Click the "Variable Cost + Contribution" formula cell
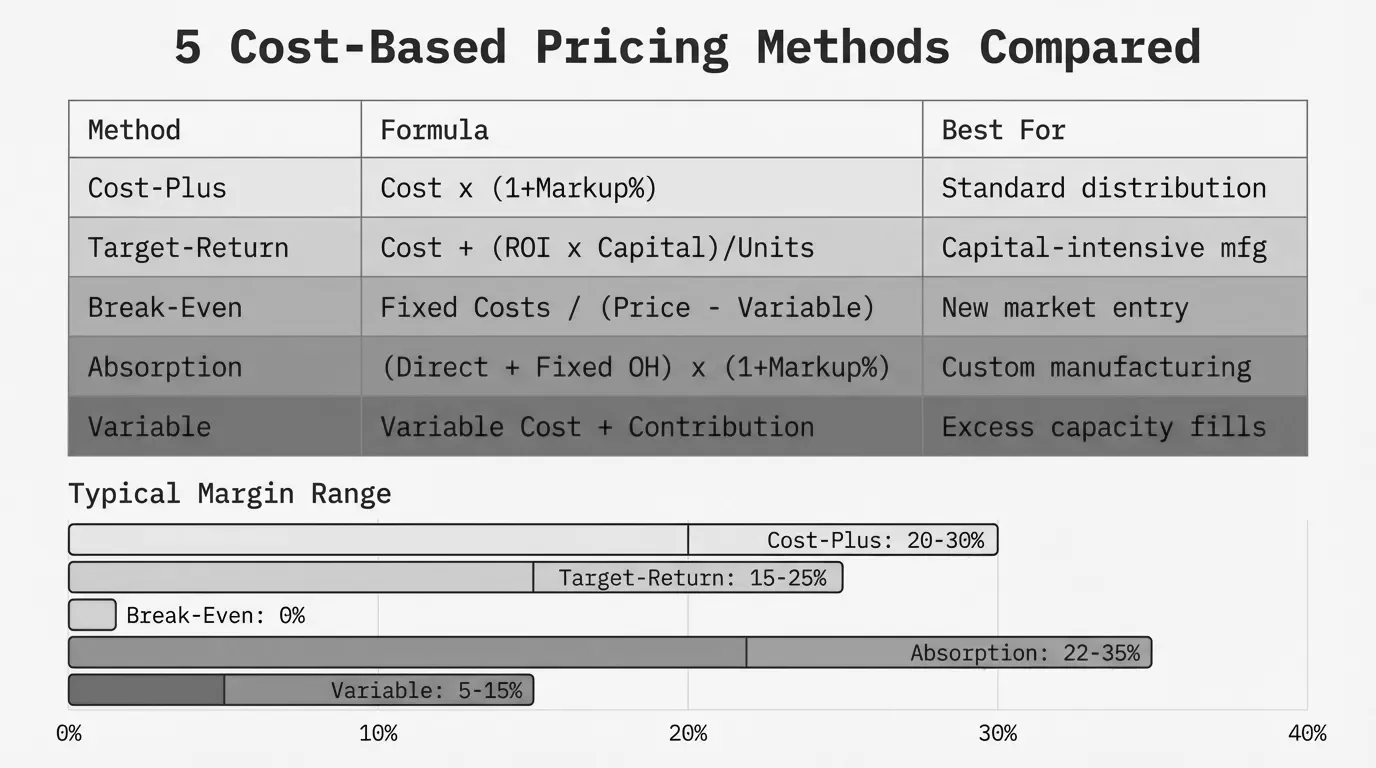1376x768 pixels. point(597,427)
